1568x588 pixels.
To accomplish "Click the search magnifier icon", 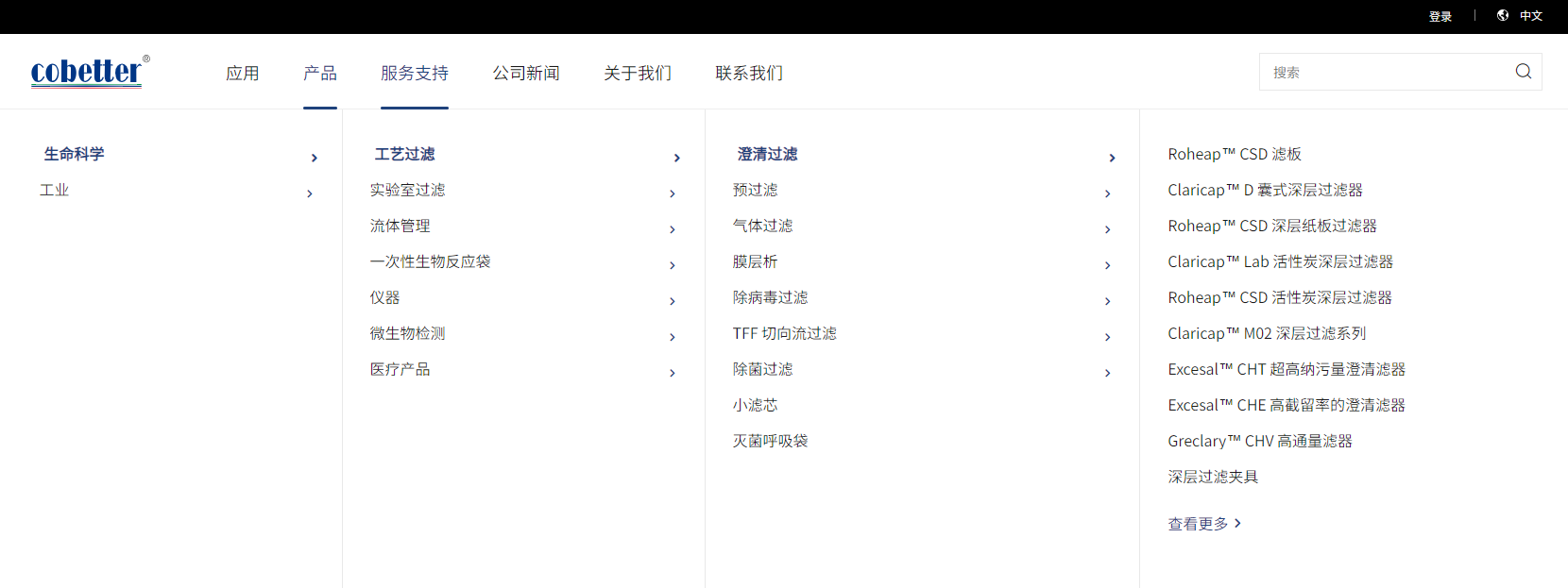I will 1523,72.
